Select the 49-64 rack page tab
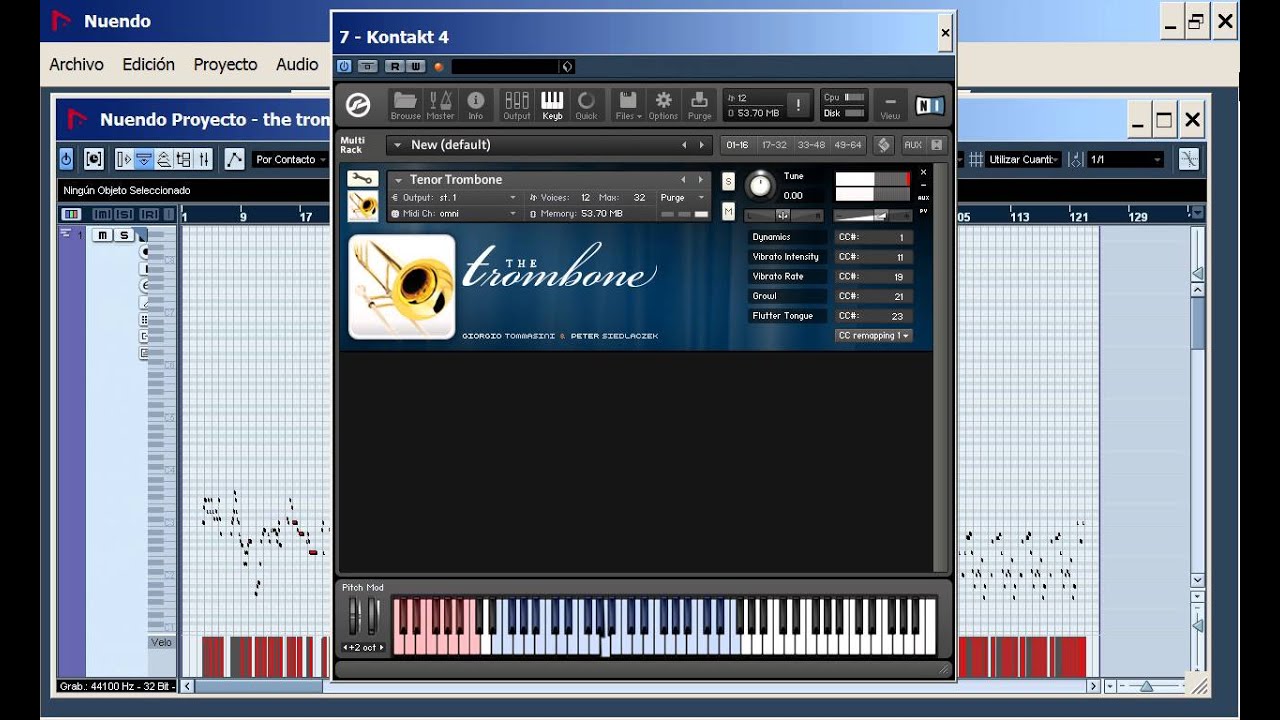 [x=848, y=145]
